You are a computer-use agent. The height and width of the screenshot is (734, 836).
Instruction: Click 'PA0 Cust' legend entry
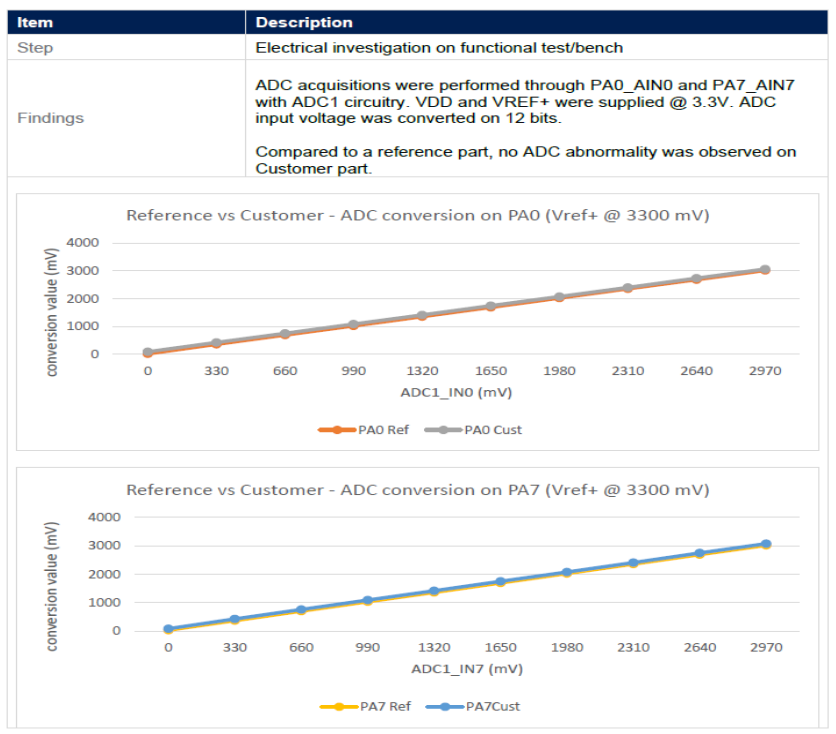[473, 430]
